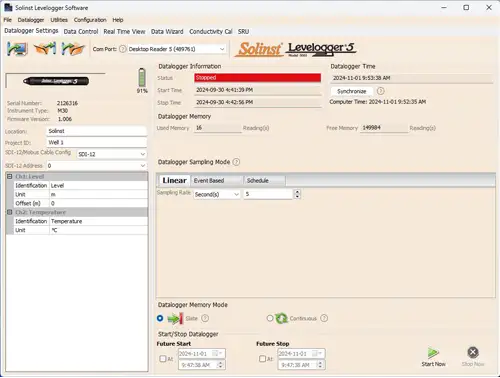Click the battery level indicator icon
The width and height of the screenshot is (500, 378).
[x=142, y=78]
